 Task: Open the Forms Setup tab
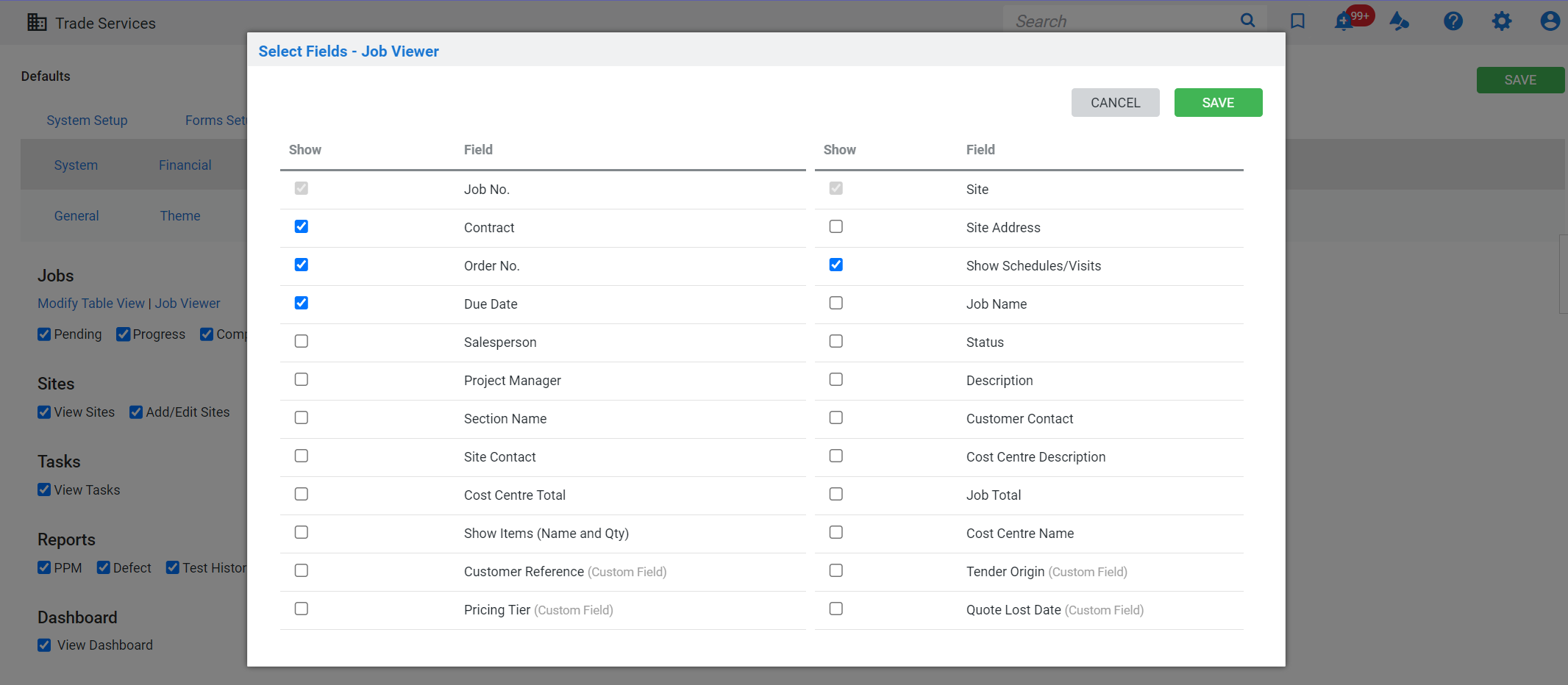tap(216, 121)
